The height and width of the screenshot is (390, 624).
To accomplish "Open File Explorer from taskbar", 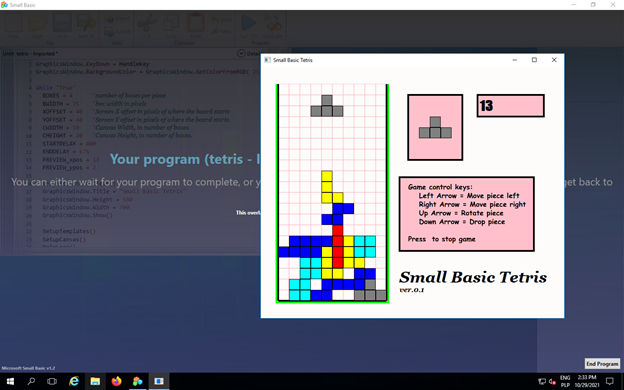I will (95, 381).
